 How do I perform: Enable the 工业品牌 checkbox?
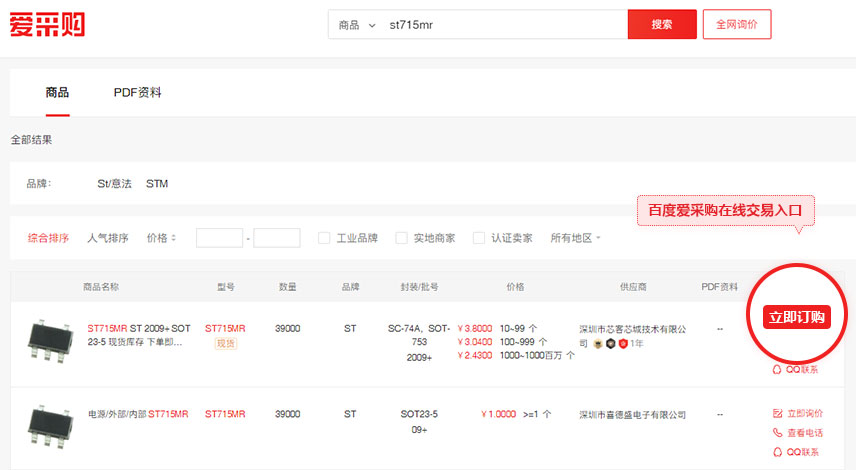(324, 238)
